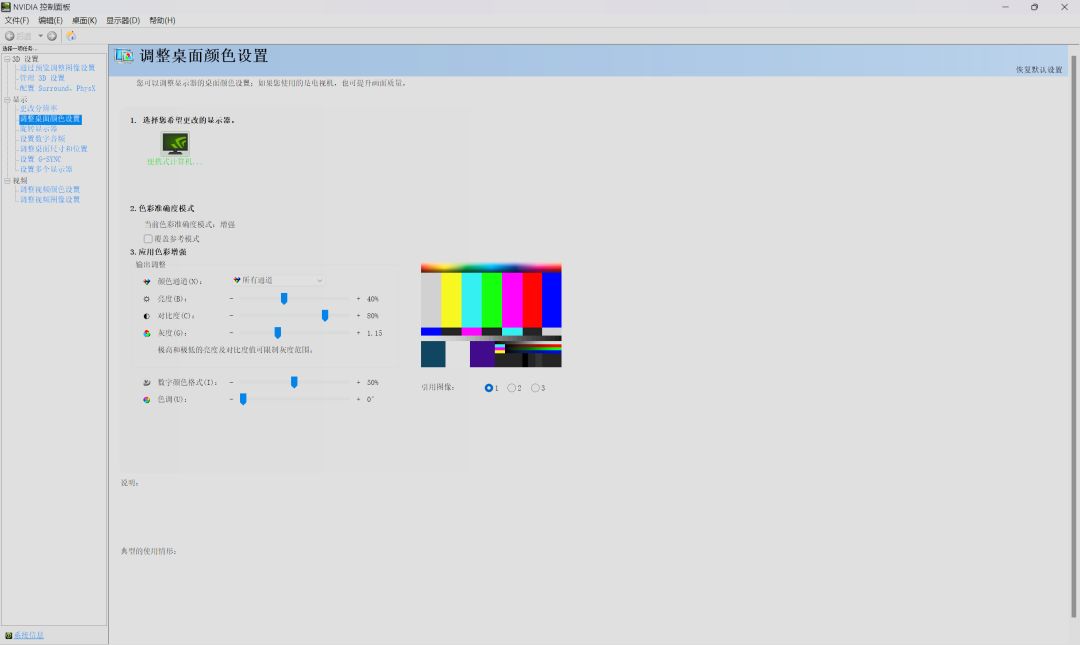Select reference image radio button 2
Viewport: 1080px width, 645px height.
(x=512, y=388)
